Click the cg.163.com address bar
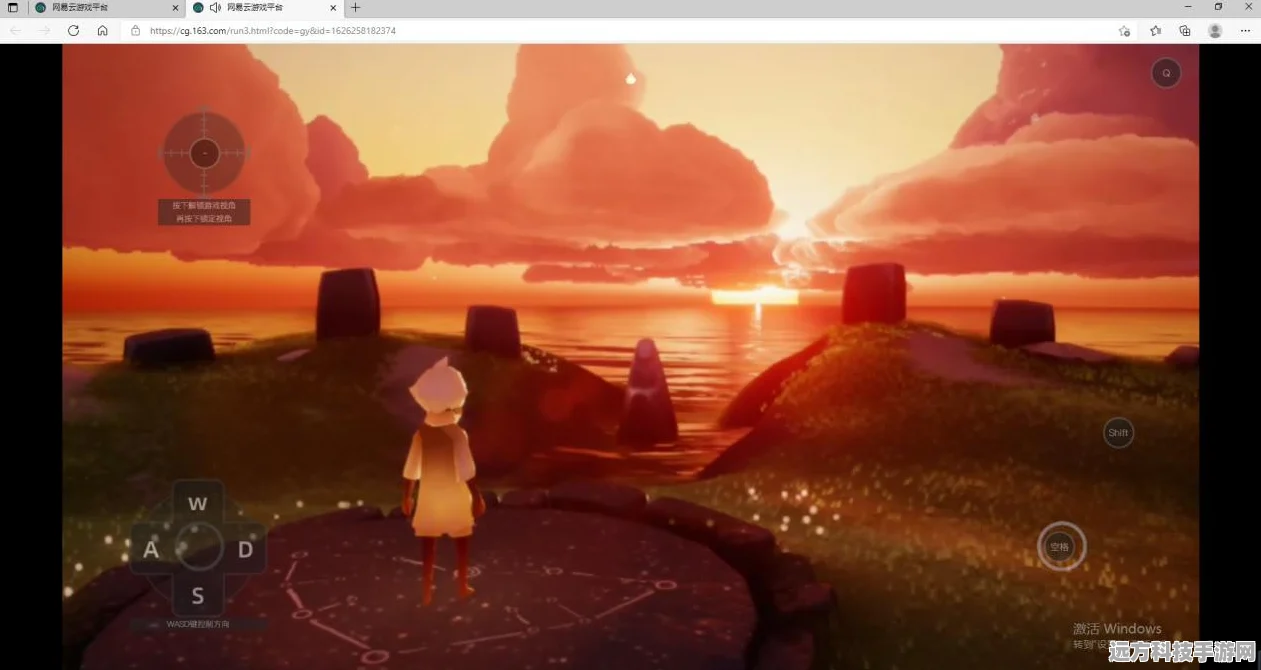The width and height of the screenshot is (1261, 670). pyautogui.click(x=620, y=31)
